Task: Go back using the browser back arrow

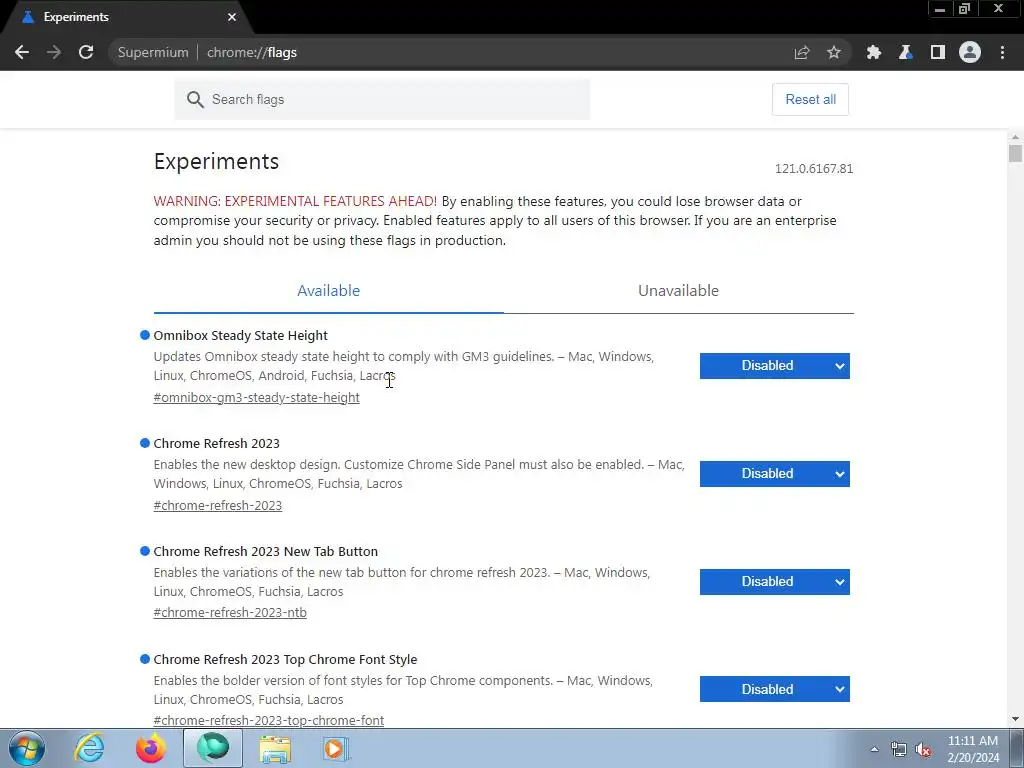Action: (22, 52)
